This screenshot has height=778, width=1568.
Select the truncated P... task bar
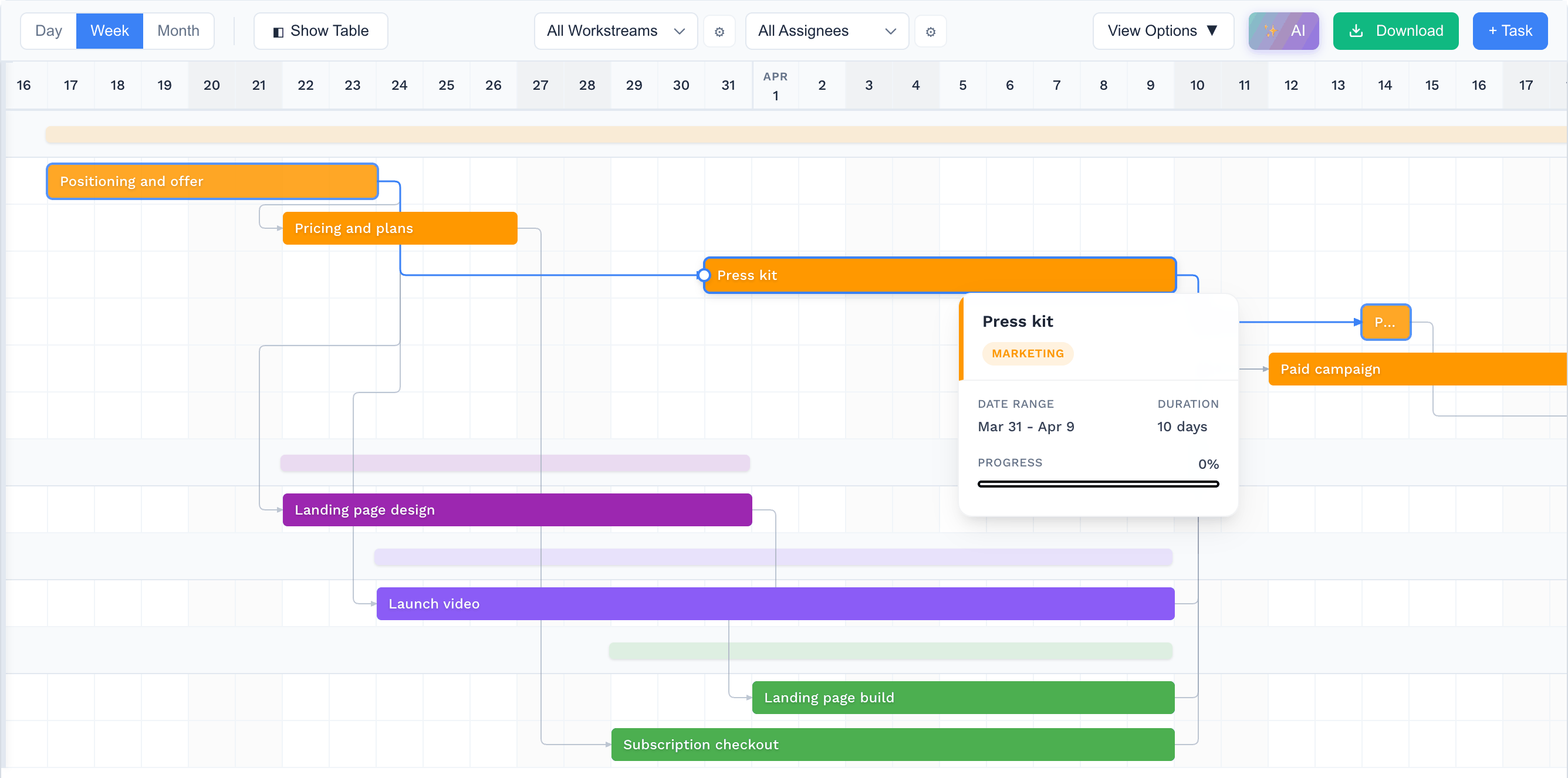click(1385, 322)
